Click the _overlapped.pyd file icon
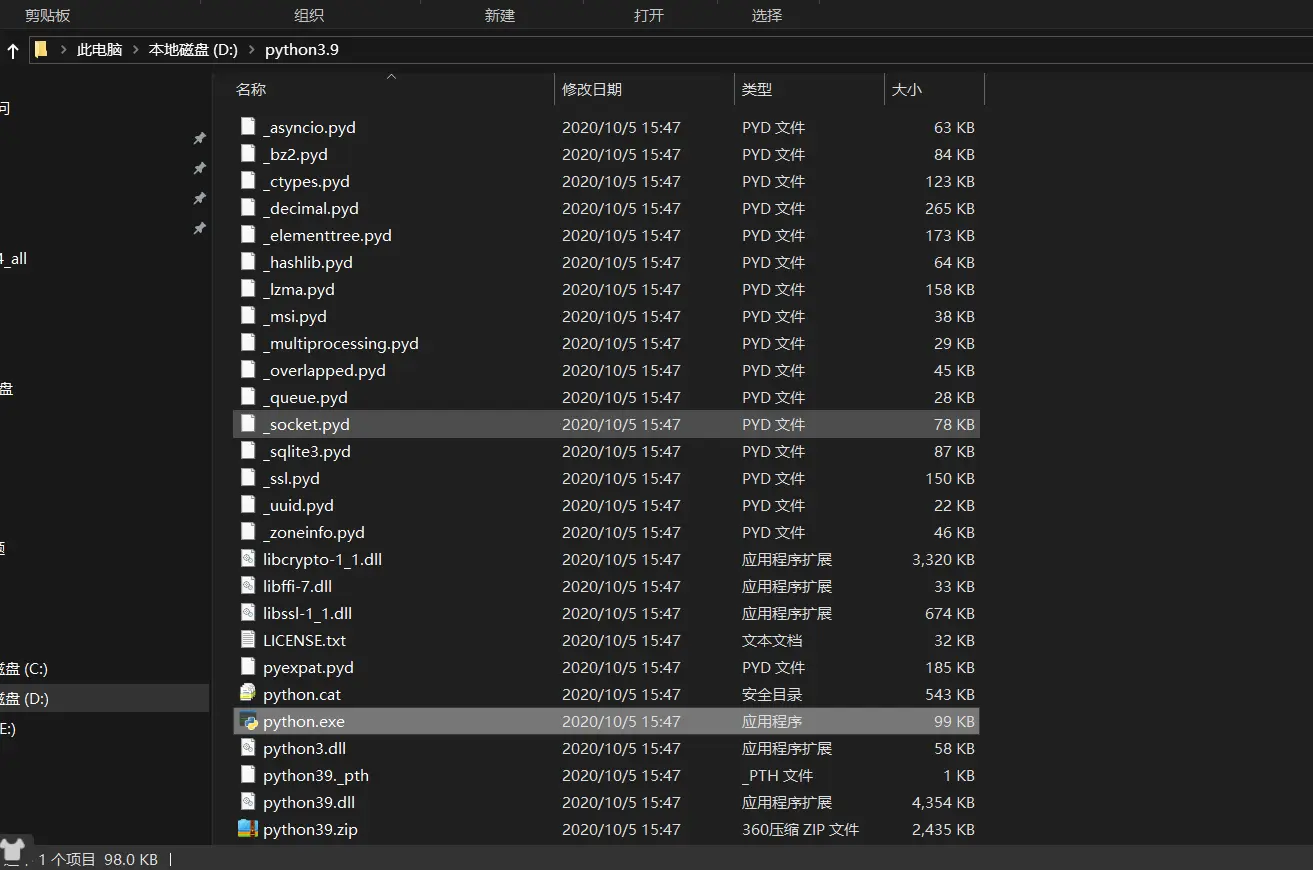This screenshot has height=870, width=1313. tap(248, 370)
